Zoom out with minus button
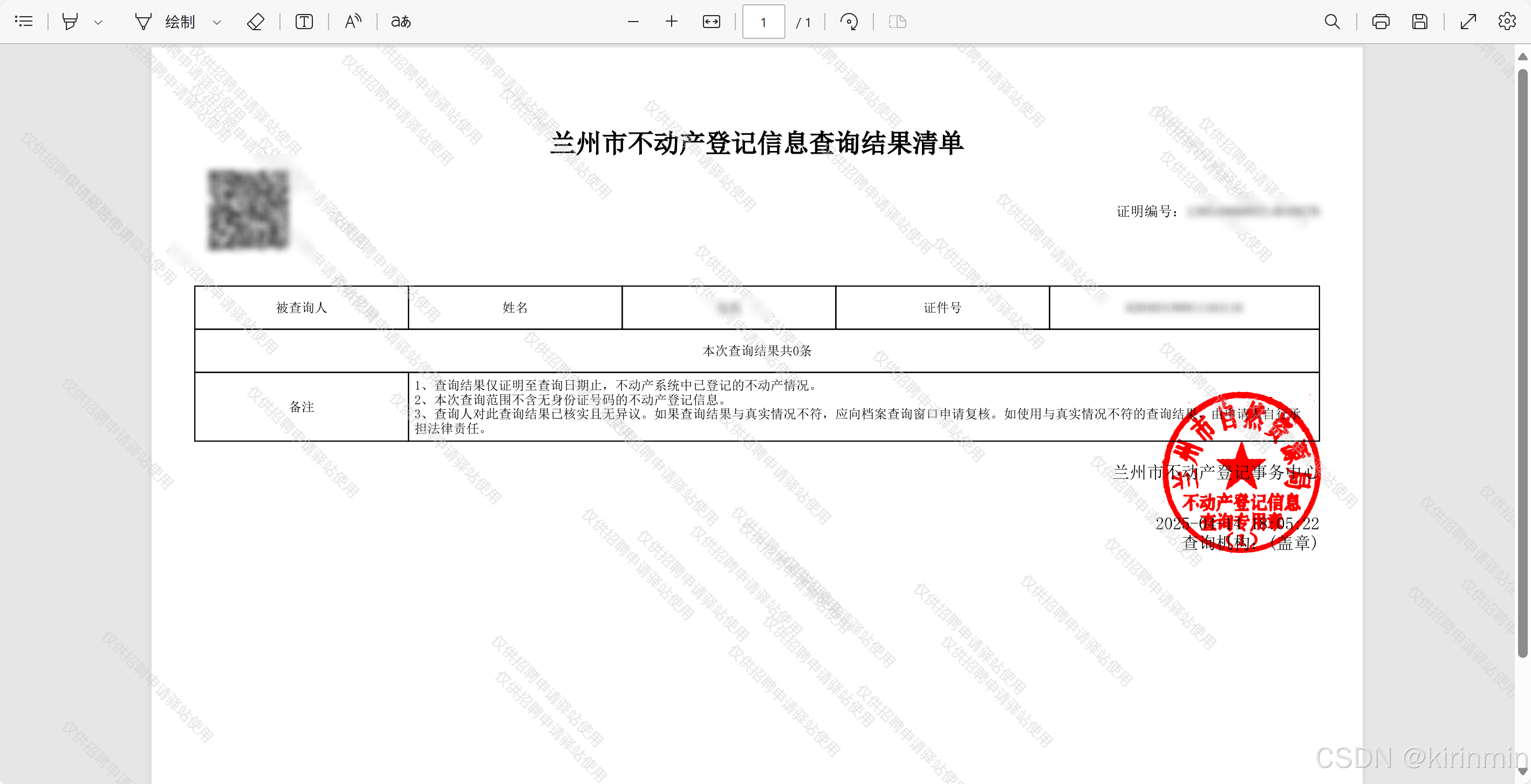 633,22
